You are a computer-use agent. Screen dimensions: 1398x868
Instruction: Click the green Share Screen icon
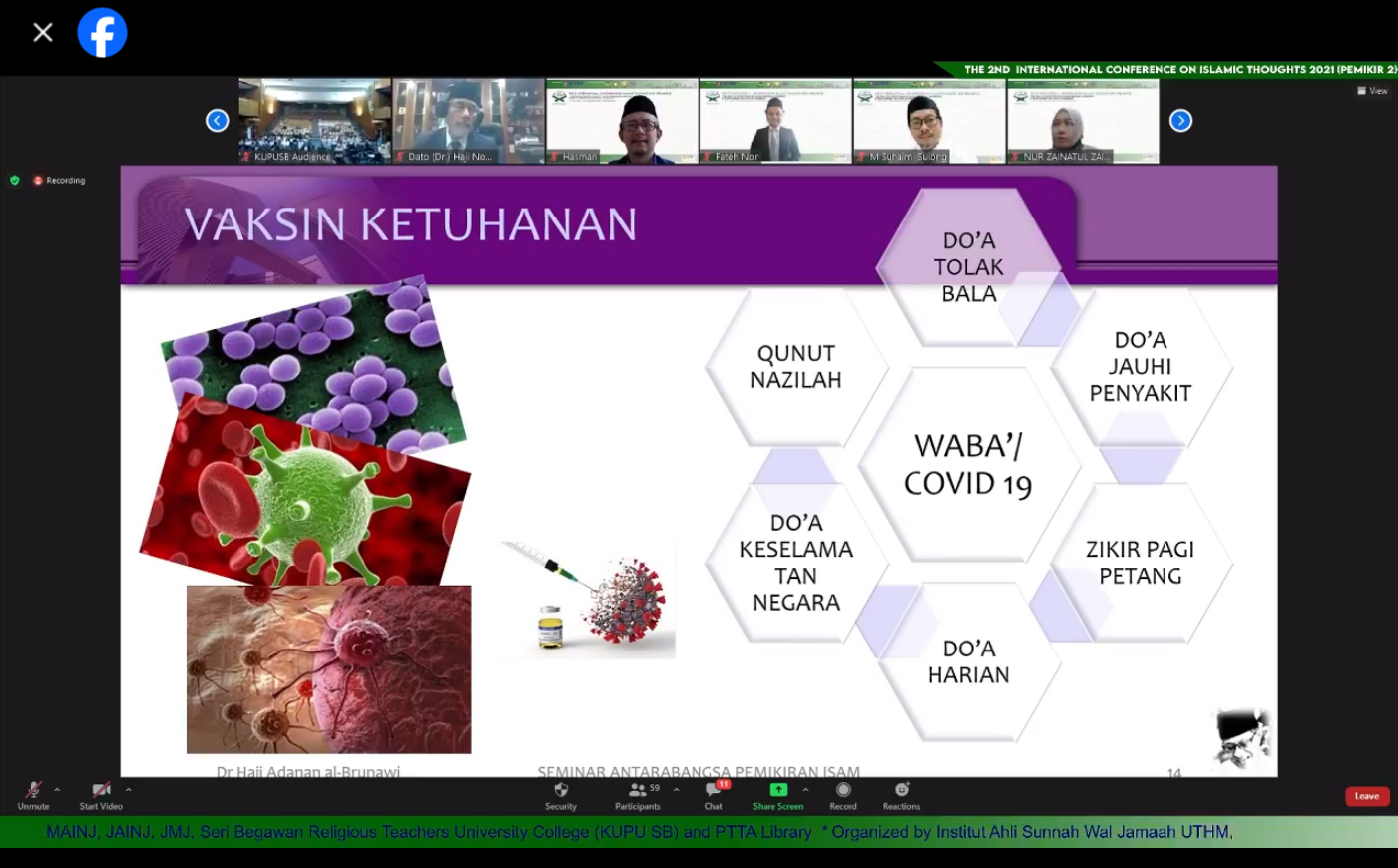[778, 790]
